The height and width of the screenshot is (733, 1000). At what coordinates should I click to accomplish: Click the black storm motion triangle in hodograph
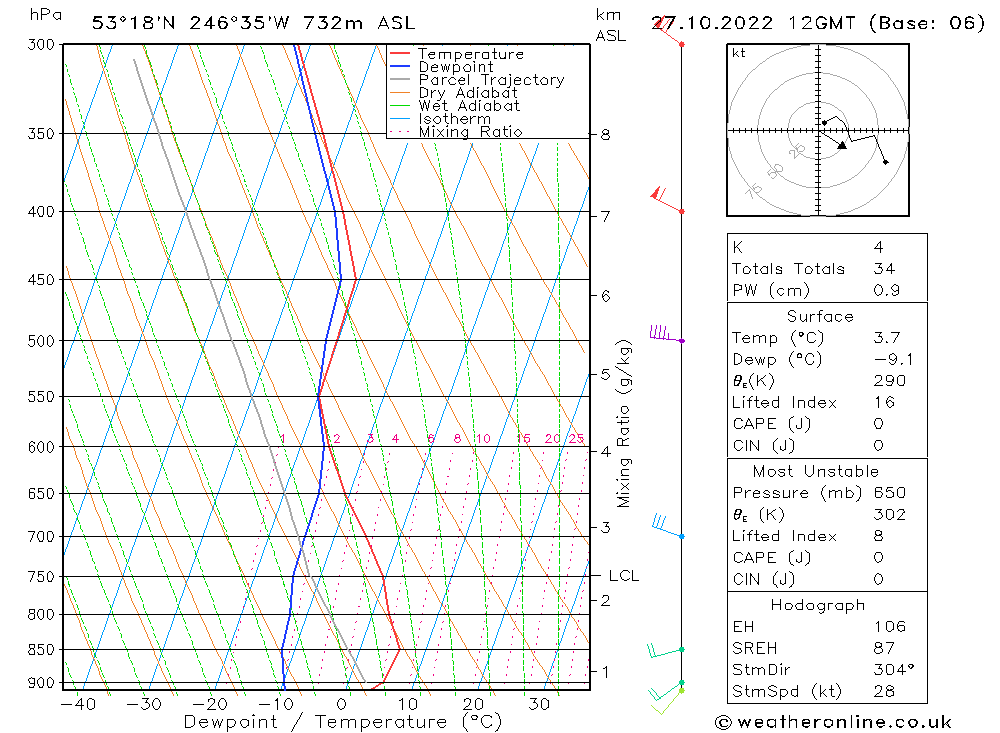pos(842,145)
